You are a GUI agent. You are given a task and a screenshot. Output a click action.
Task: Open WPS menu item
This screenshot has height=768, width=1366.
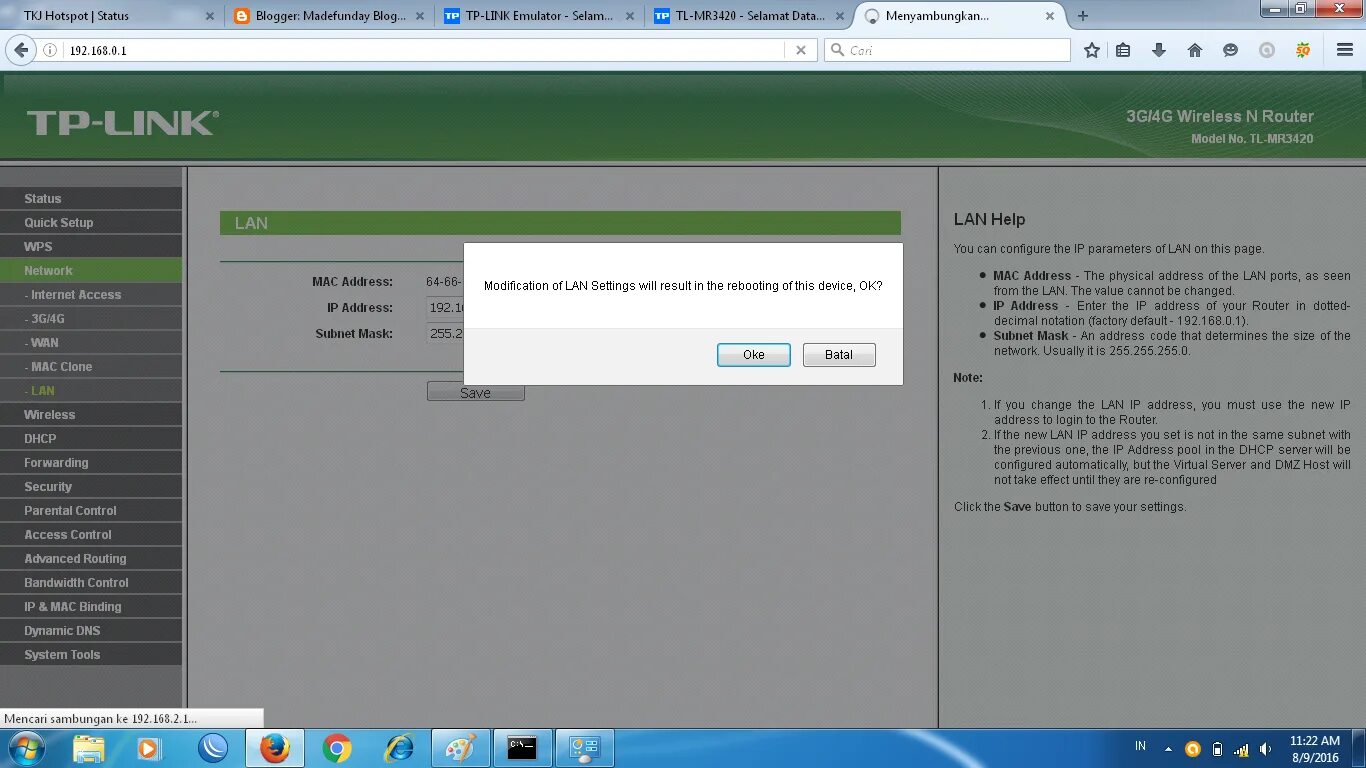click(91, 247)
